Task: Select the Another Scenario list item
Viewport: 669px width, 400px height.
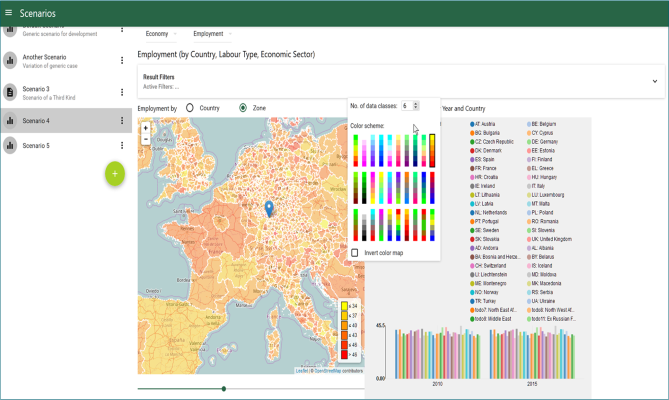Action: pyautogui.click(x=66, y=61)
